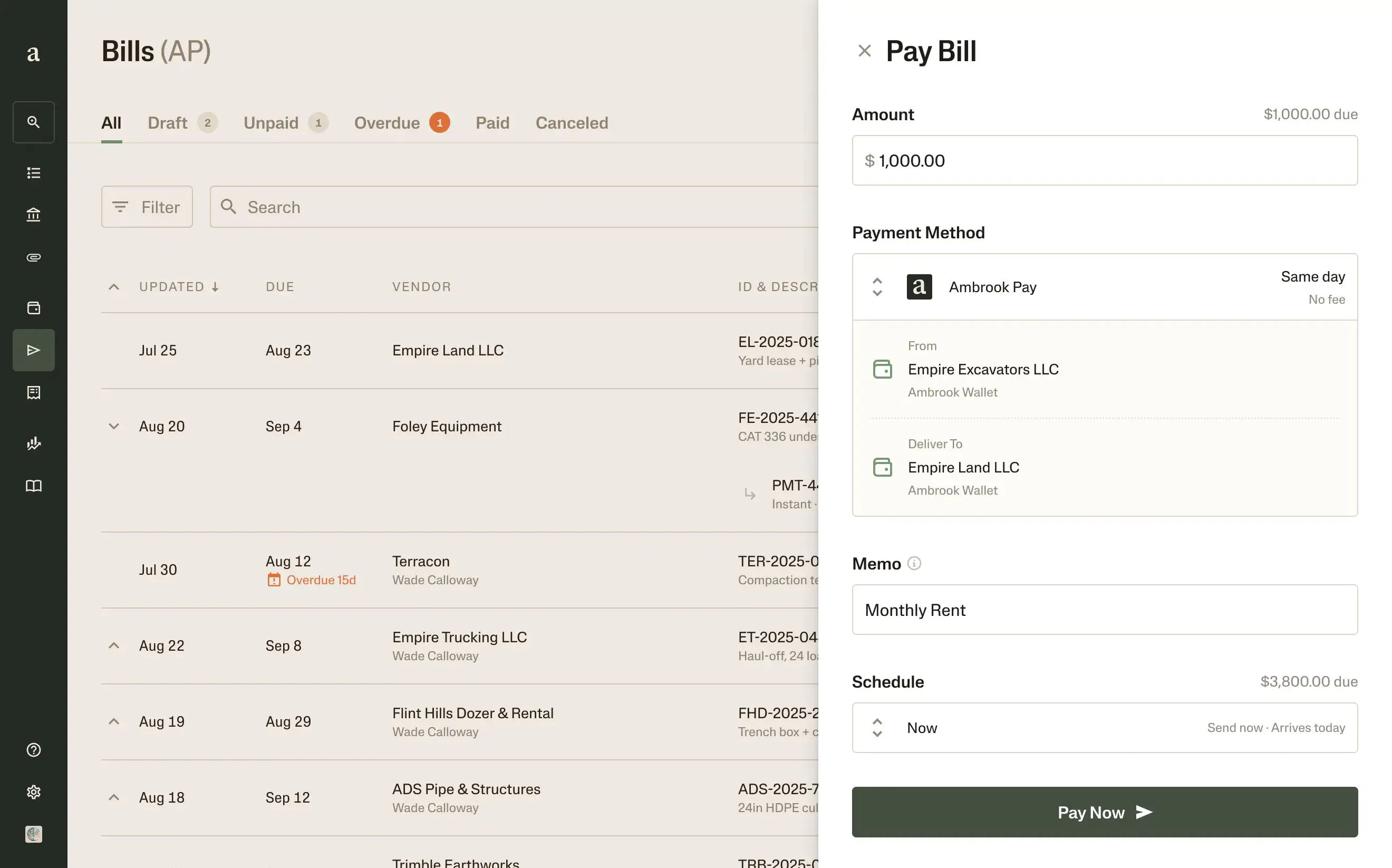Switch to the All tab

111,123
